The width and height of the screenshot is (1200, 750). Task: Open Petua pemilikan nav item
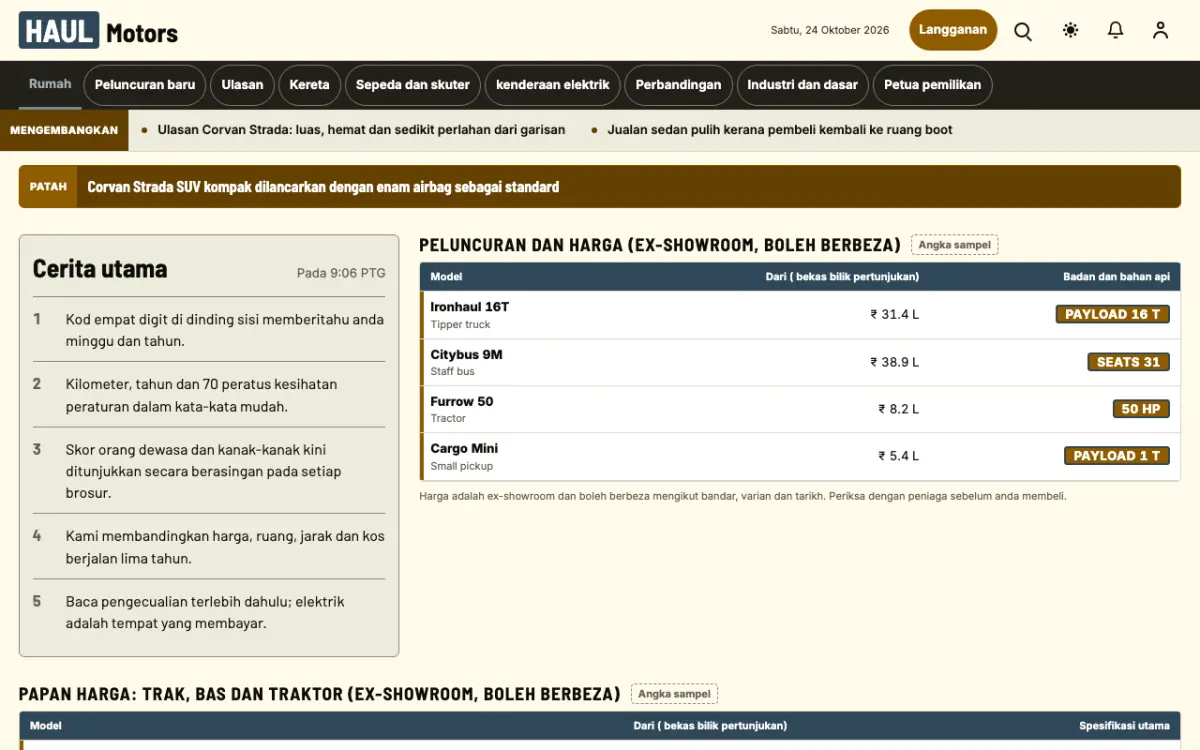933,85
